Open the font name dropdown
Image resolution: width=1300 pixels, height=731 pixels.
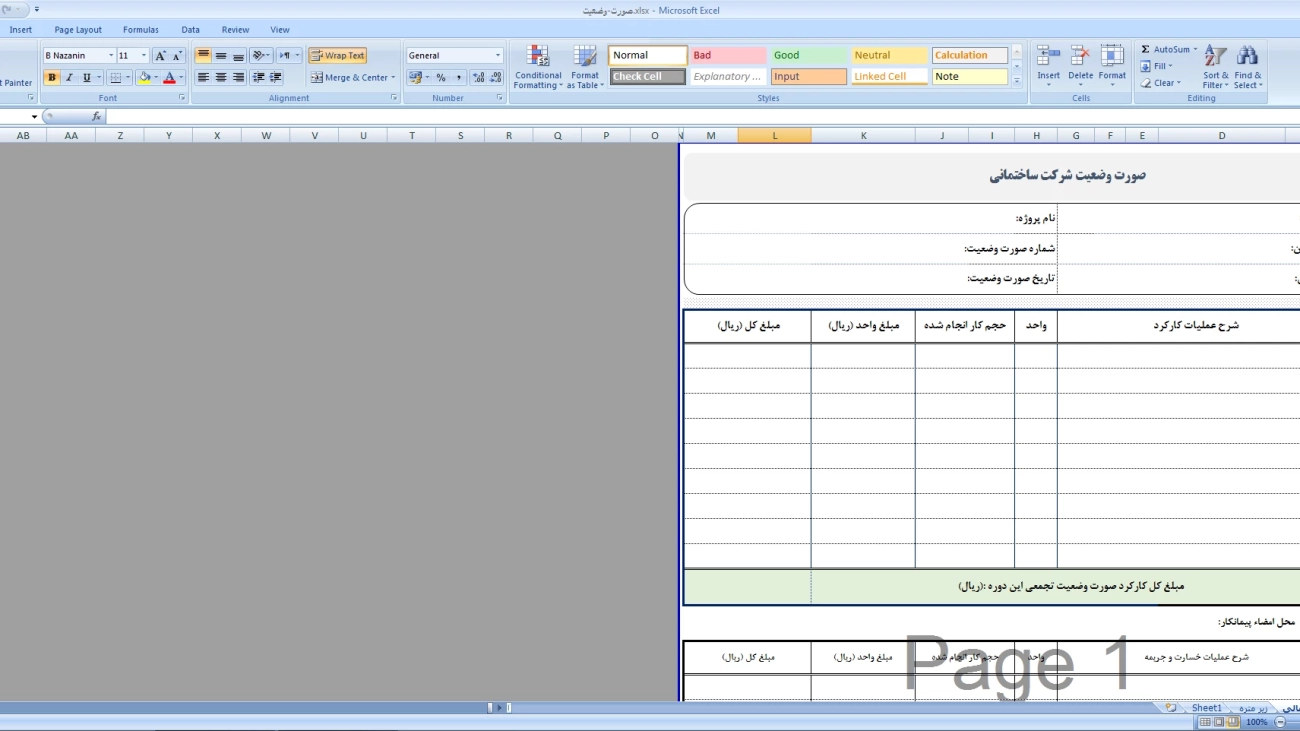(111, 56)
